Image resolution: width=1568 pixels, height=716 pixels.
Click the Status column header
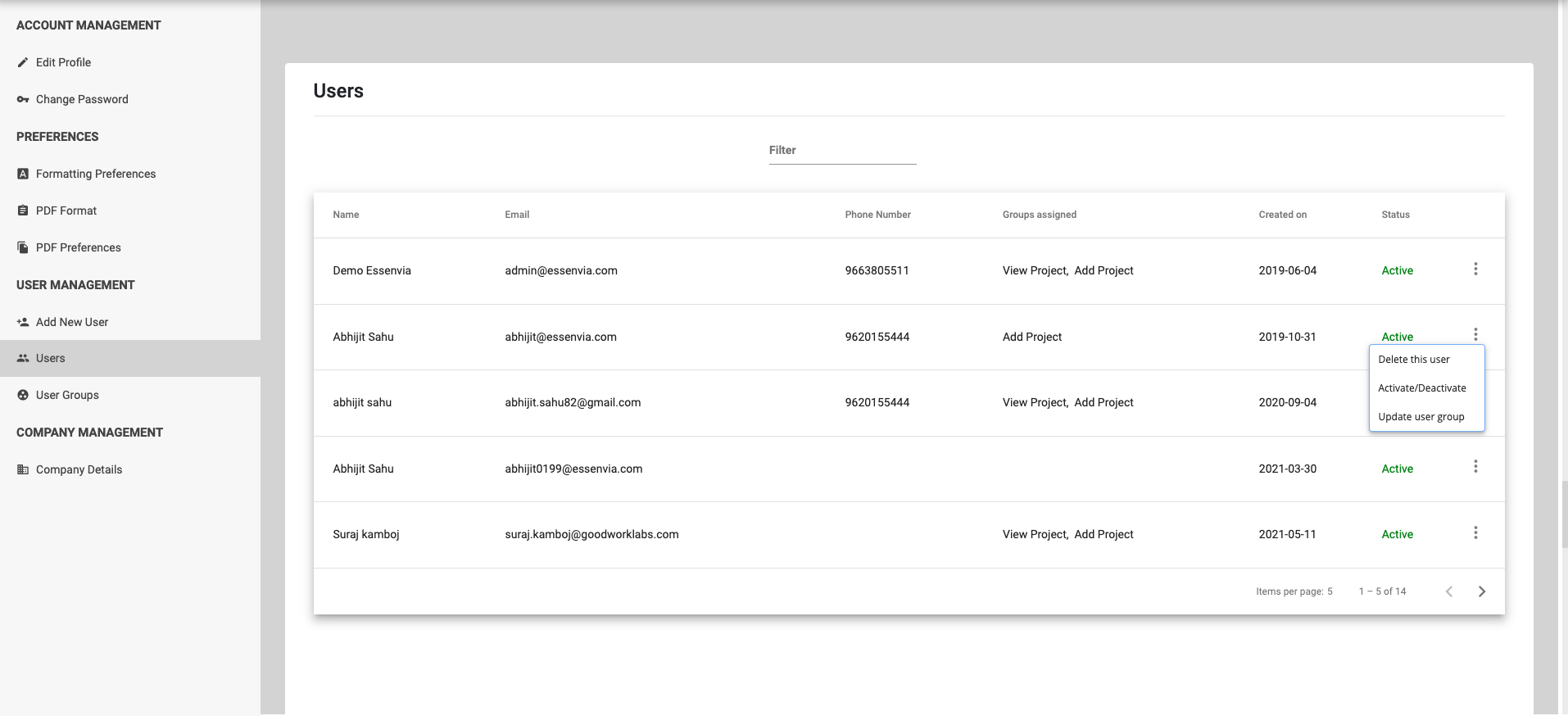tap(1396, 215)
